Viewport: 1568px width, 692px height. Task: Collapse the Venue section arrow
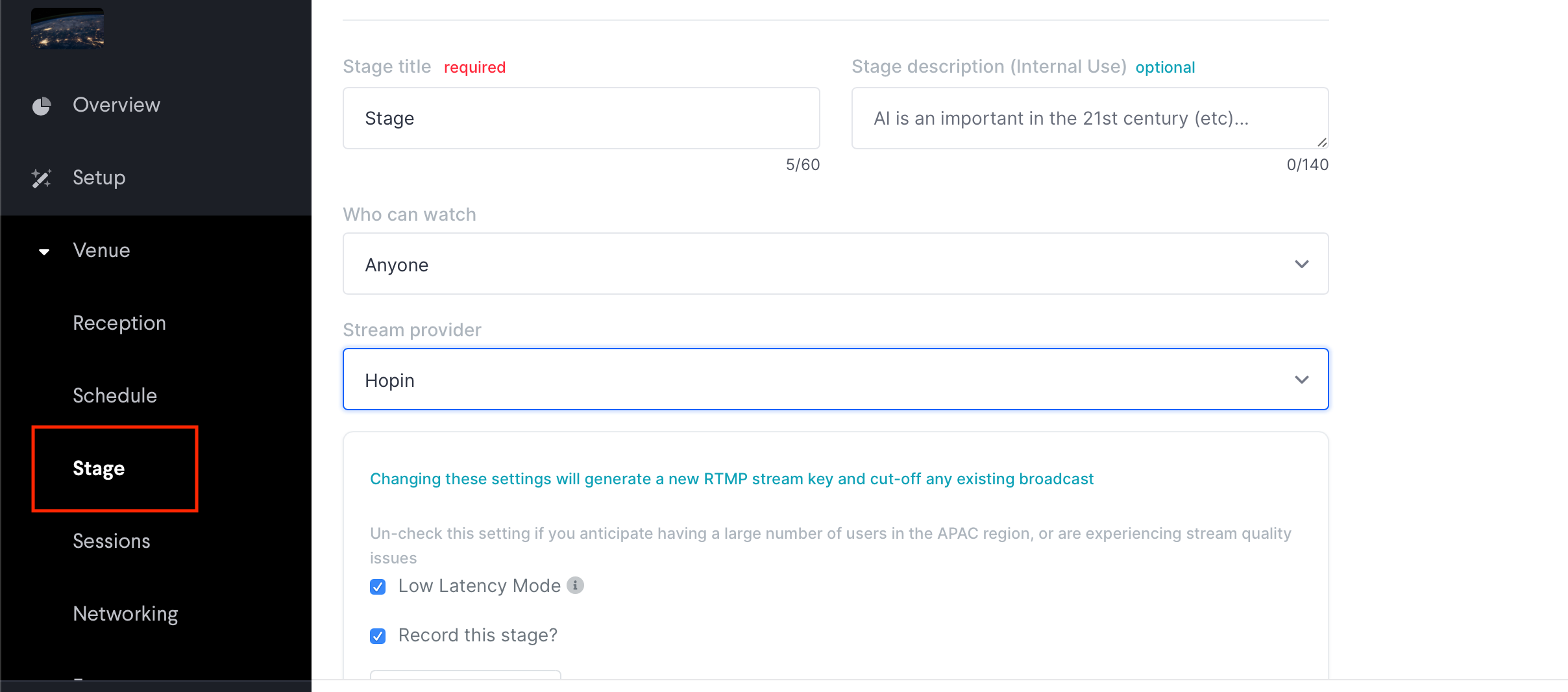[x=44, y=251]
